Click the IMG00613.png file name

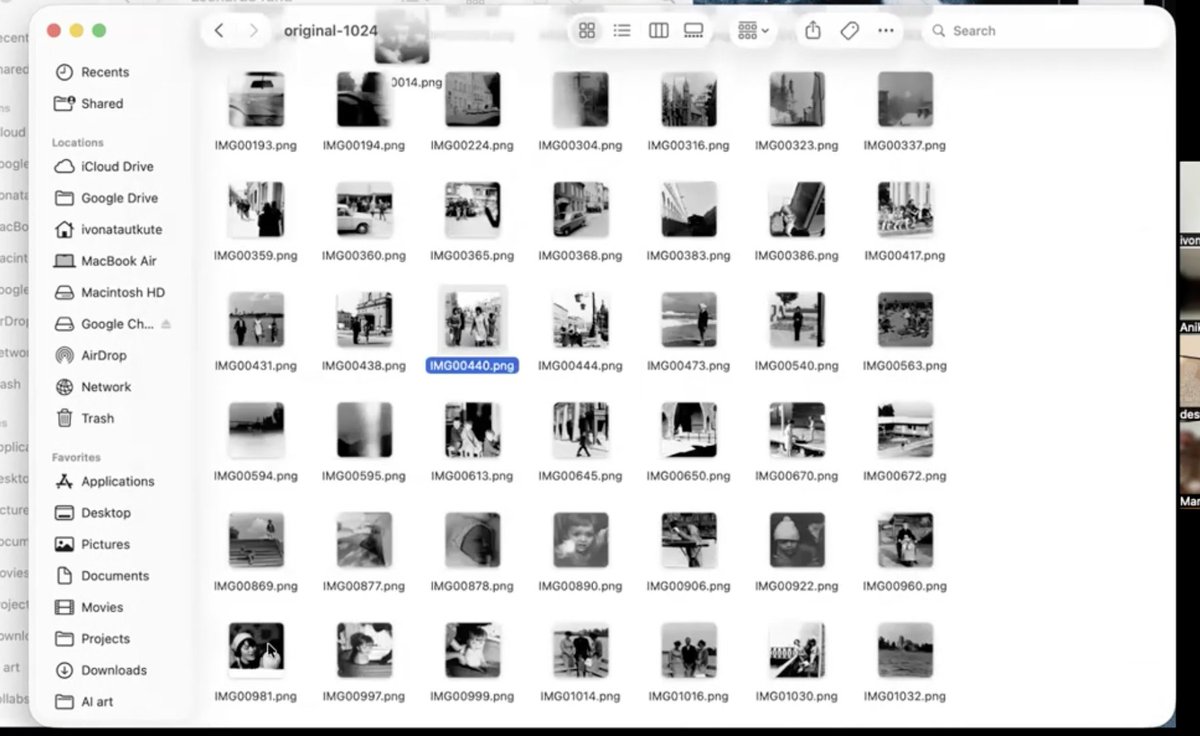472,476
